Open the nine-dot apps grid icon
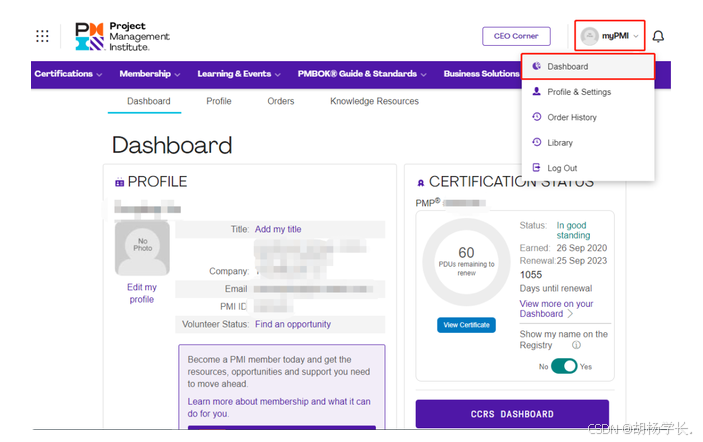This screenshot has height=442, width=703. coord(42,36)
